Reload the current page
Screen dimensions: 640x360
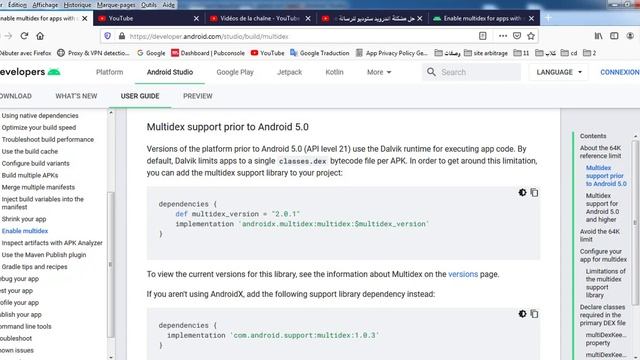click(24, 36)
